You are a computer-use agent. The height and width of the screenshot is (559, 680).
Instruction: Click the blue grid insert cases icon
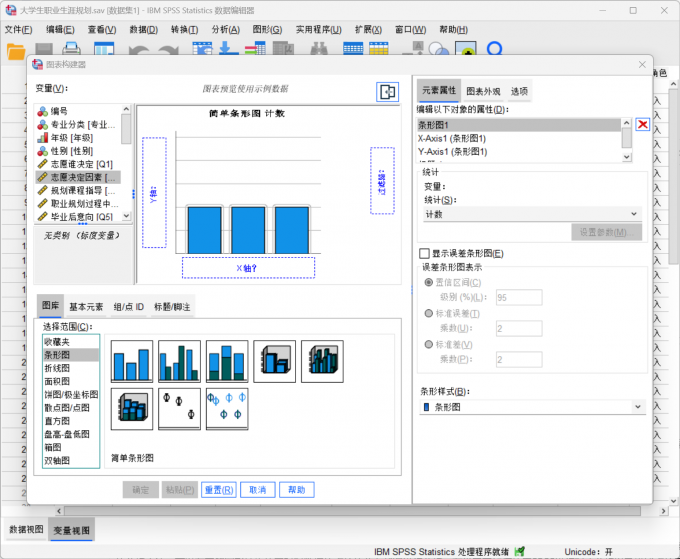353,49
